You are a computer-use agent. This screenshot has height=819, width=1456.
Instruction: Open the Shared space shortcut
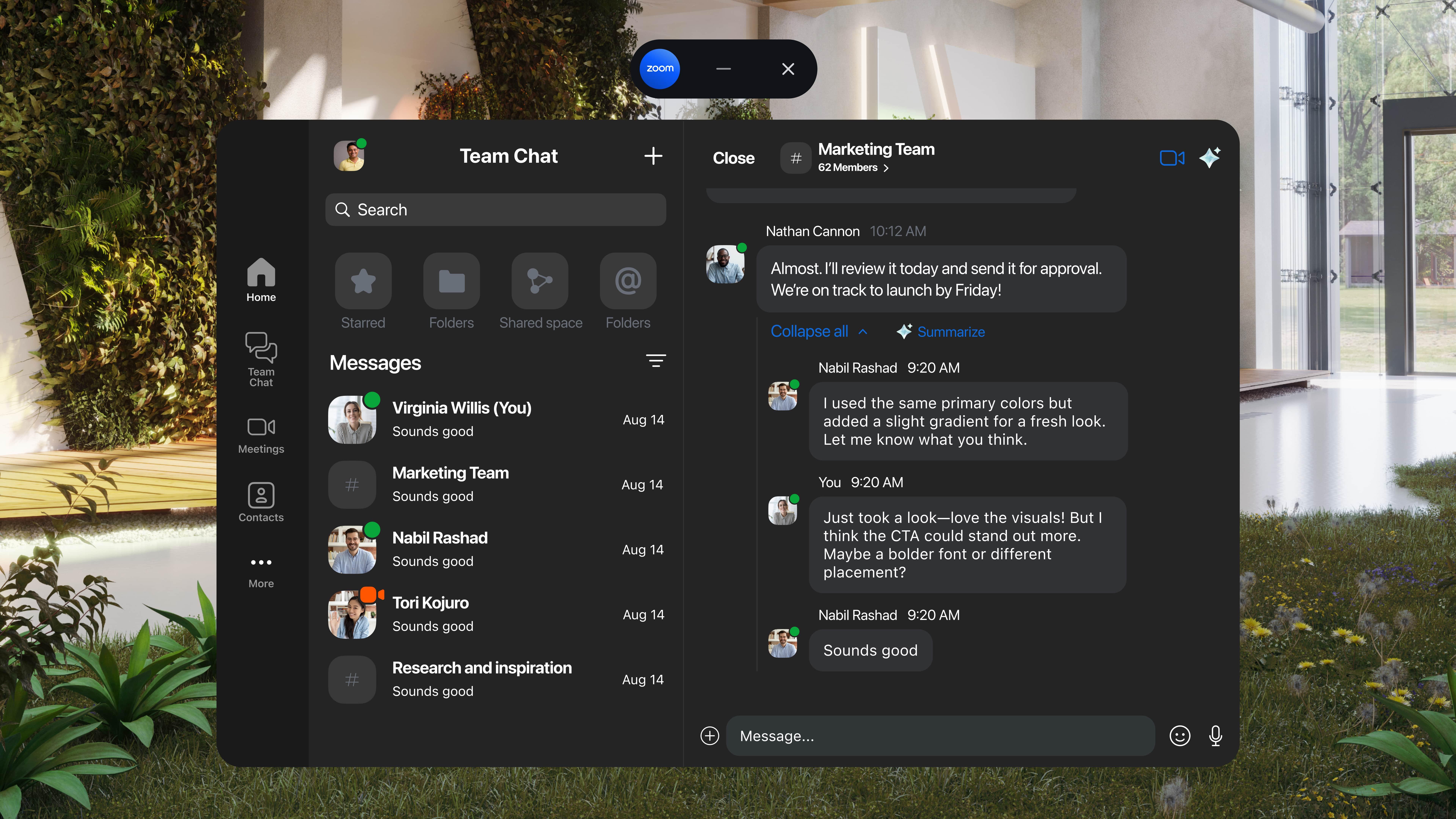540,281
